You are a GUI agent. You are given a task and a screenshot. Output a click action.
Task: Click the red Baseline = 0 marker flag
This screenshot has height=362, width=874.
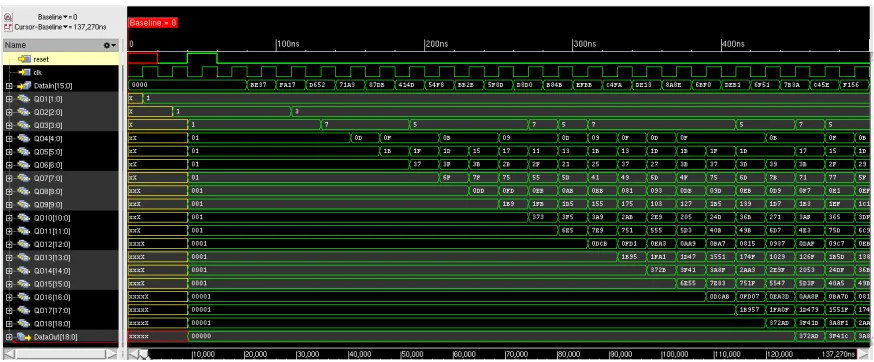click(x=153, y=23)
